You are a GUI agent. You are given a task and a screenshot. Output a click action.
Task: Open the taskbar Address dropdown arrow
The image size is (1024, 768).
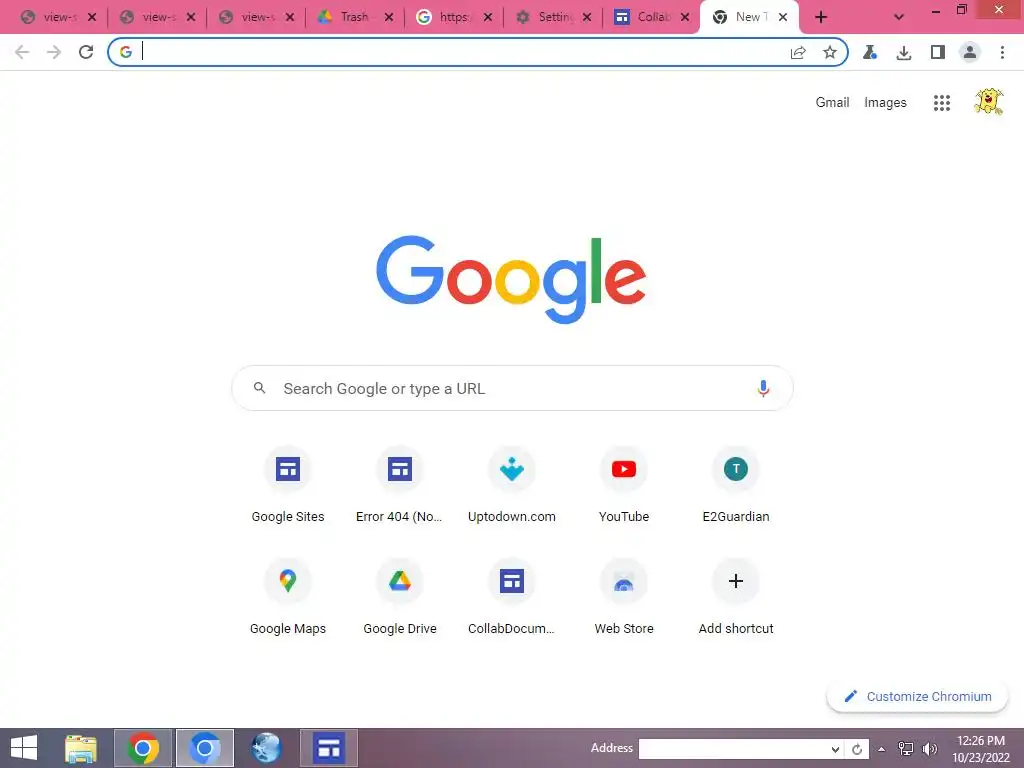pyautogui.click(x=835, y=749)
